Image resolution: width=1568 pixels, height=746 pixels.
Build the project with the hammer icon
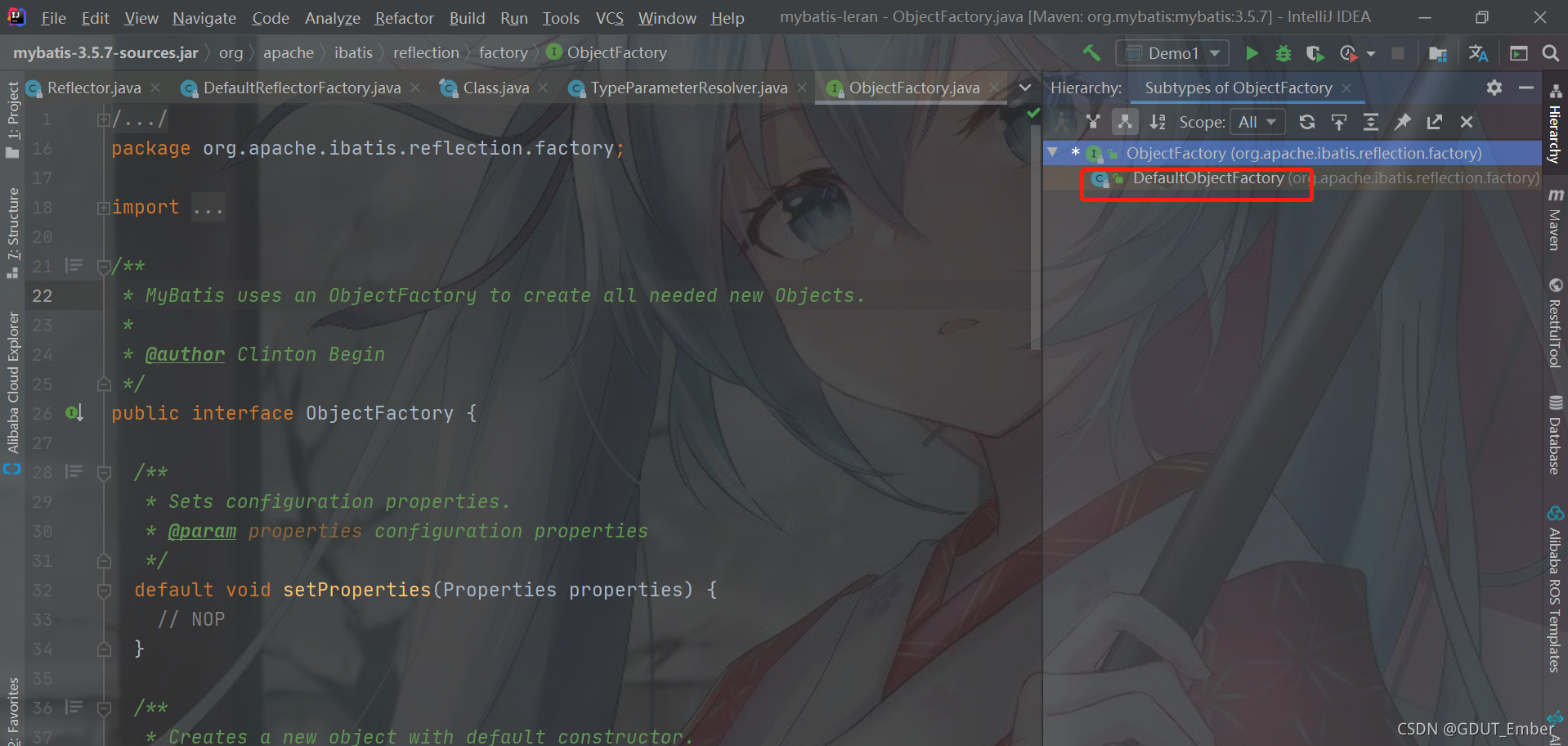1092,53
